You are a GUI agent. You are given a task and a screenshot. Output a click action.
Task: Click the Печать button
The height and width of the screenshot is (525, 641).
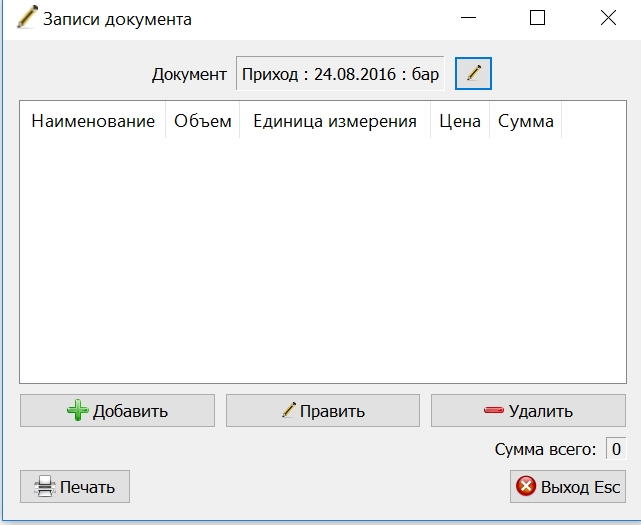coord(75,487)
